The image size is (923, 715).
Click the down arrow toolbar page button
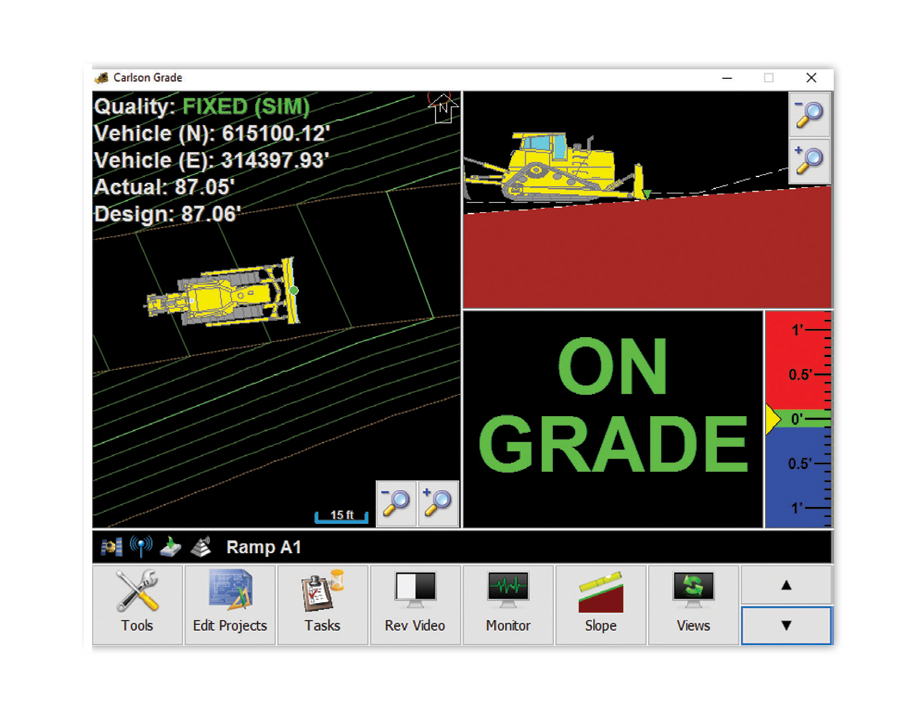(x=786, y=625)
